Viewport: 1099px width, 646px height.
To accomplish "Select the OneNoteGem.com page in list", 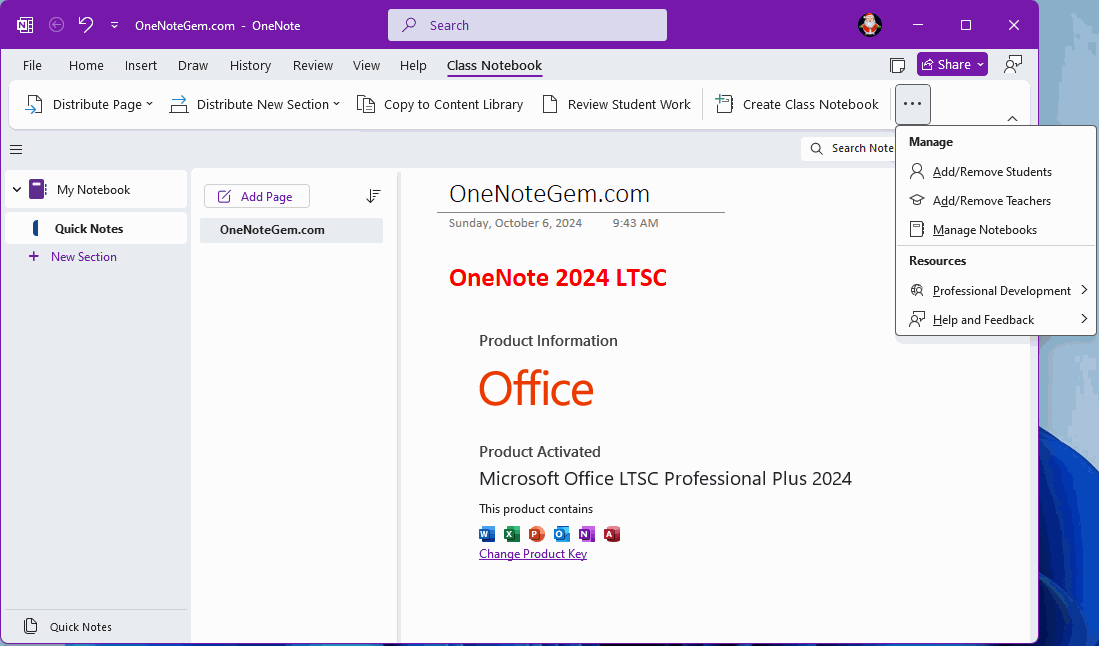I will click(292, 230).
